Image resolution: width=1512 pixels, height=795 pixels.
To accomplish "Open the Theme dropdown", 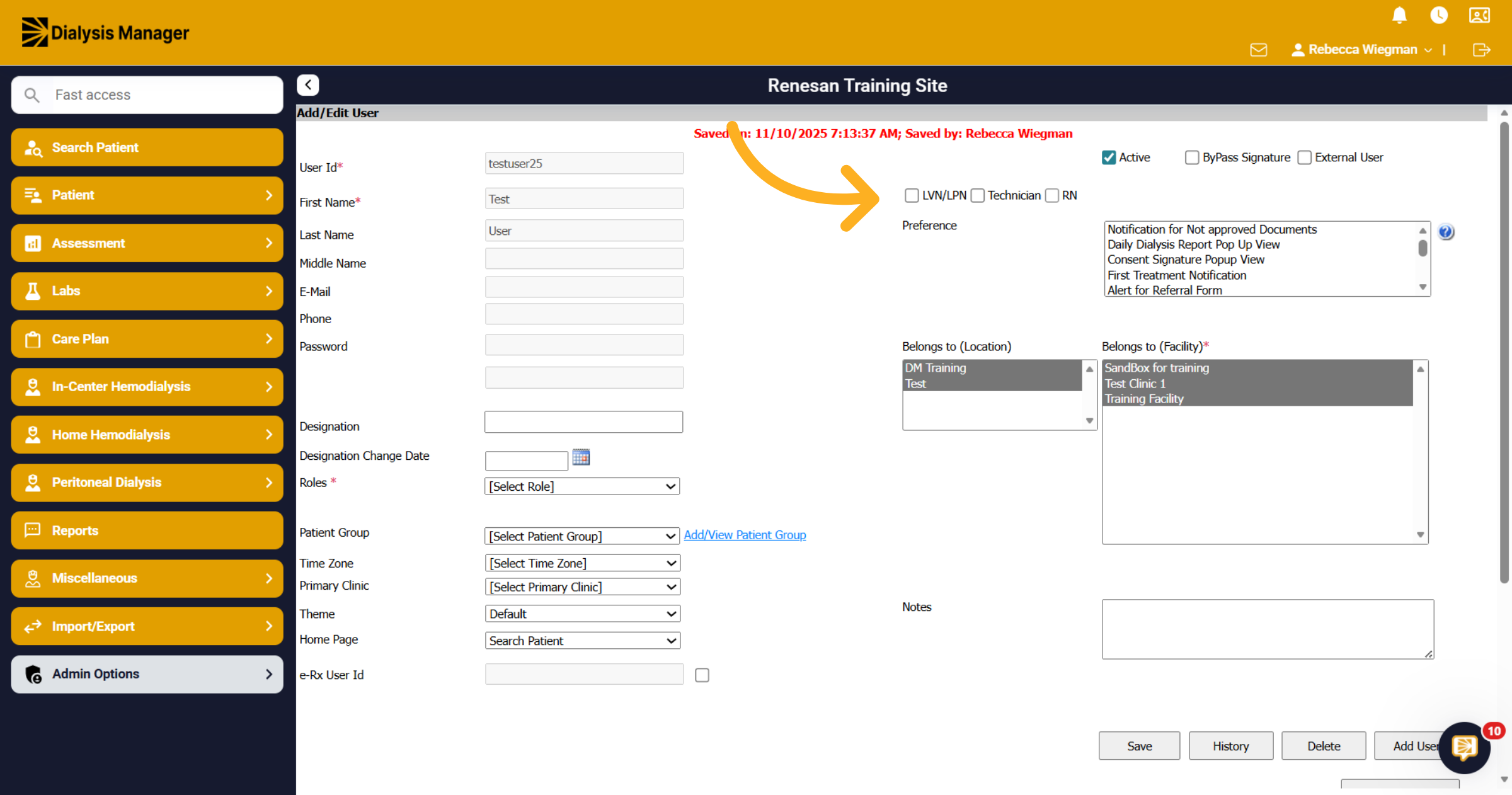I will point(582,614).
